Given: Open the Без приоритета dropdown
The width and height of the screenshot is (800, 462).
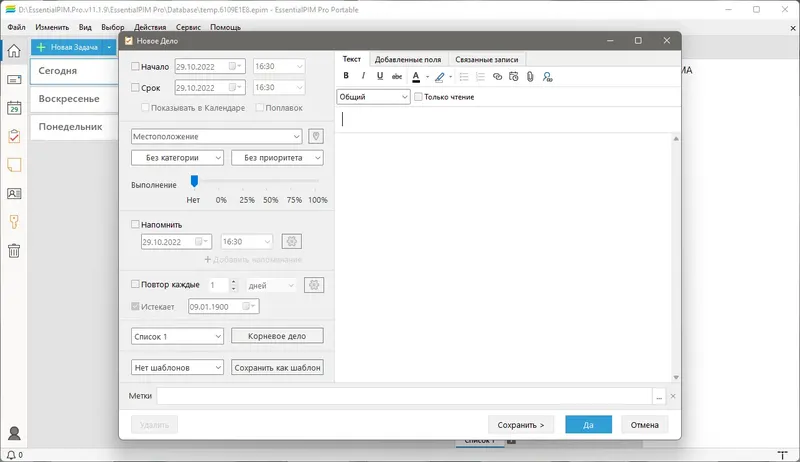Looking at the screenshot, I should (277, 158).
